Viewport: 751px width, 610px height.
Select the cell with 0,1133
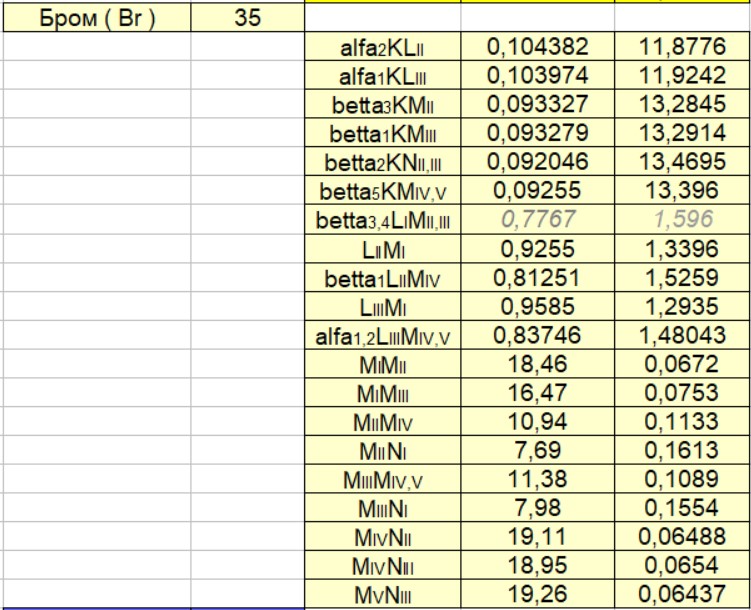point(683,421)
